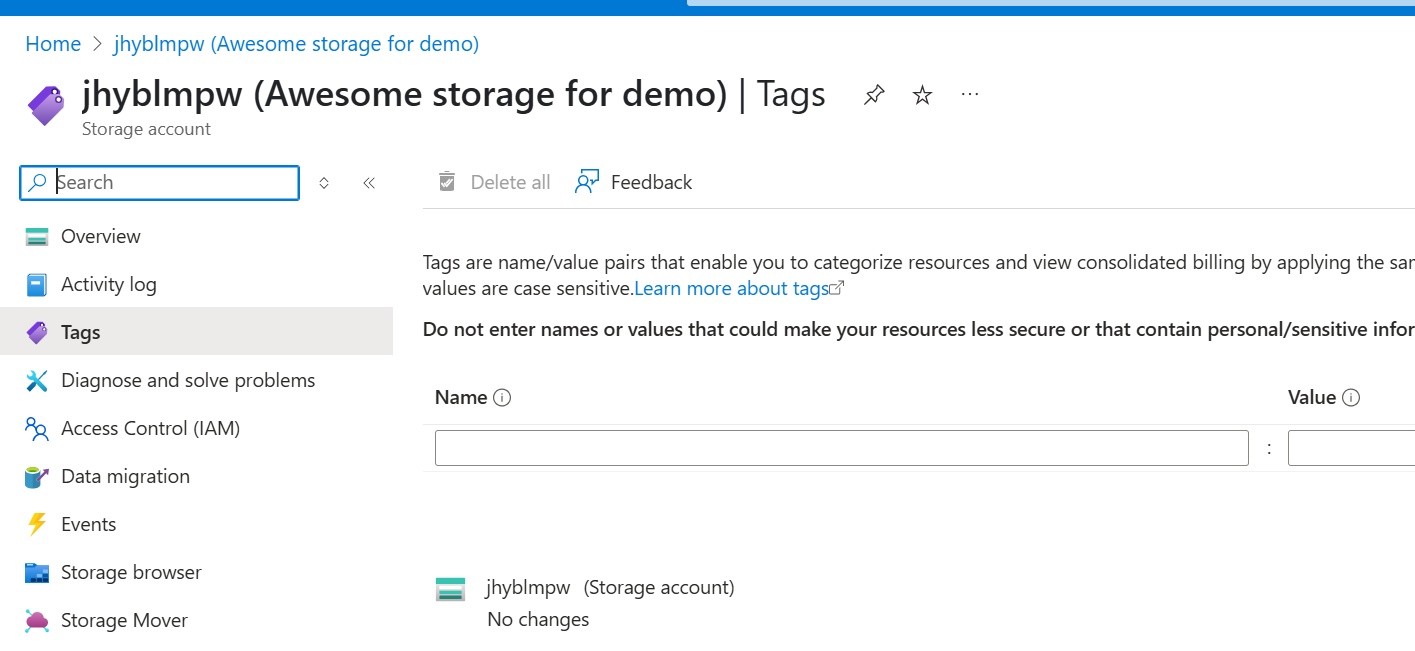Image resolution: width=1415 pixels, height=651 pixels.
Task: Click the Feedback person icon
Action: coord(587,182)
